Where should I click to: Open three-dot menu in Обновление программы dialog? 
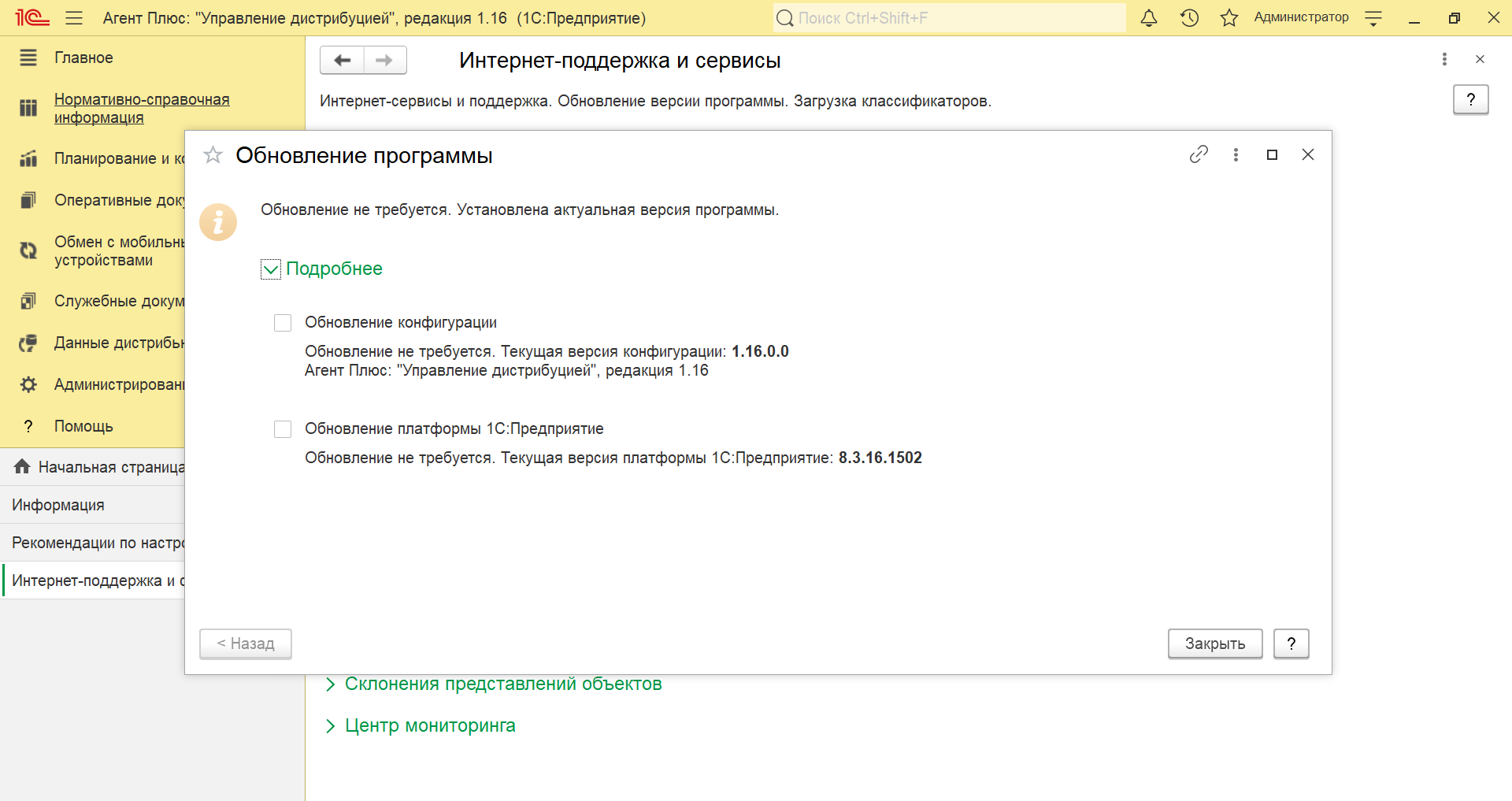[1236, 154]
